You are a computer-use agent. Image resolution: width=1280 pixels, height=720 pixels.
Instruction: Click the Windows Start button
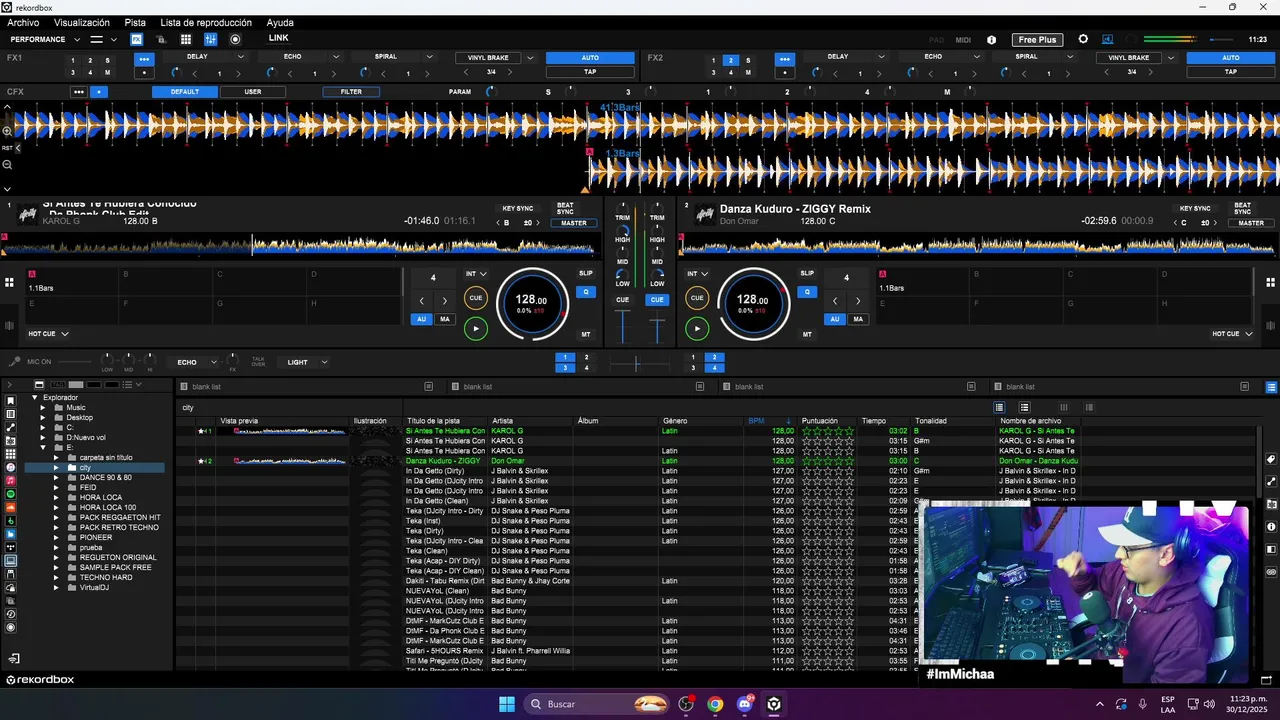(507, 704)
